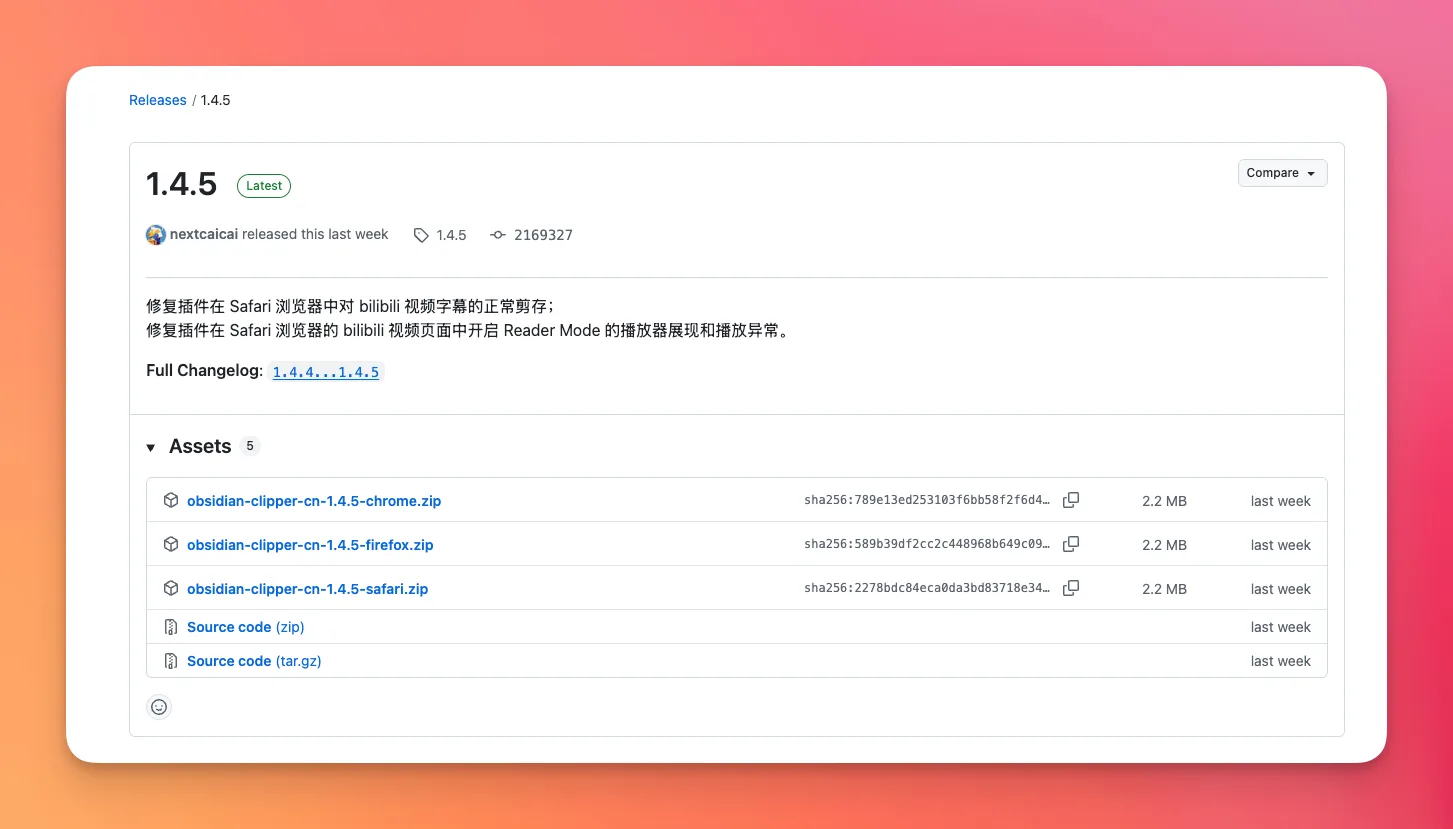Open the 1.4.5 tag link

point(451,235)
